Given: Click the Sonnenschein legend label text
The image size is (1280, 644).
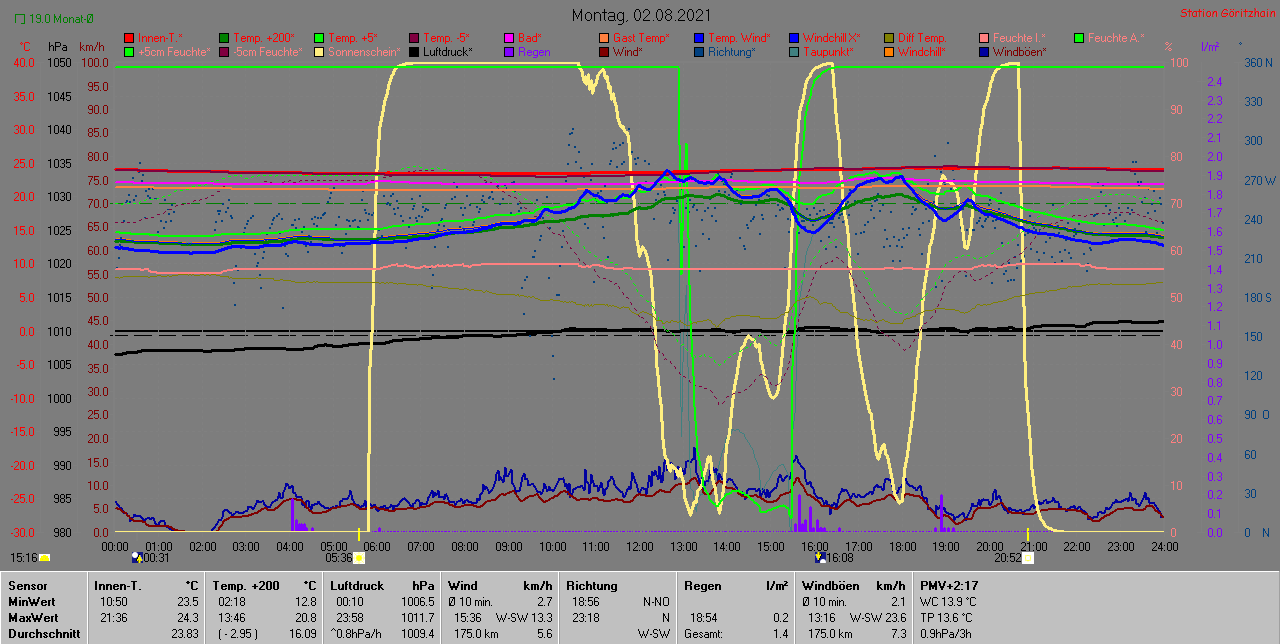Looking at the screenshot, I should (364, 51).
